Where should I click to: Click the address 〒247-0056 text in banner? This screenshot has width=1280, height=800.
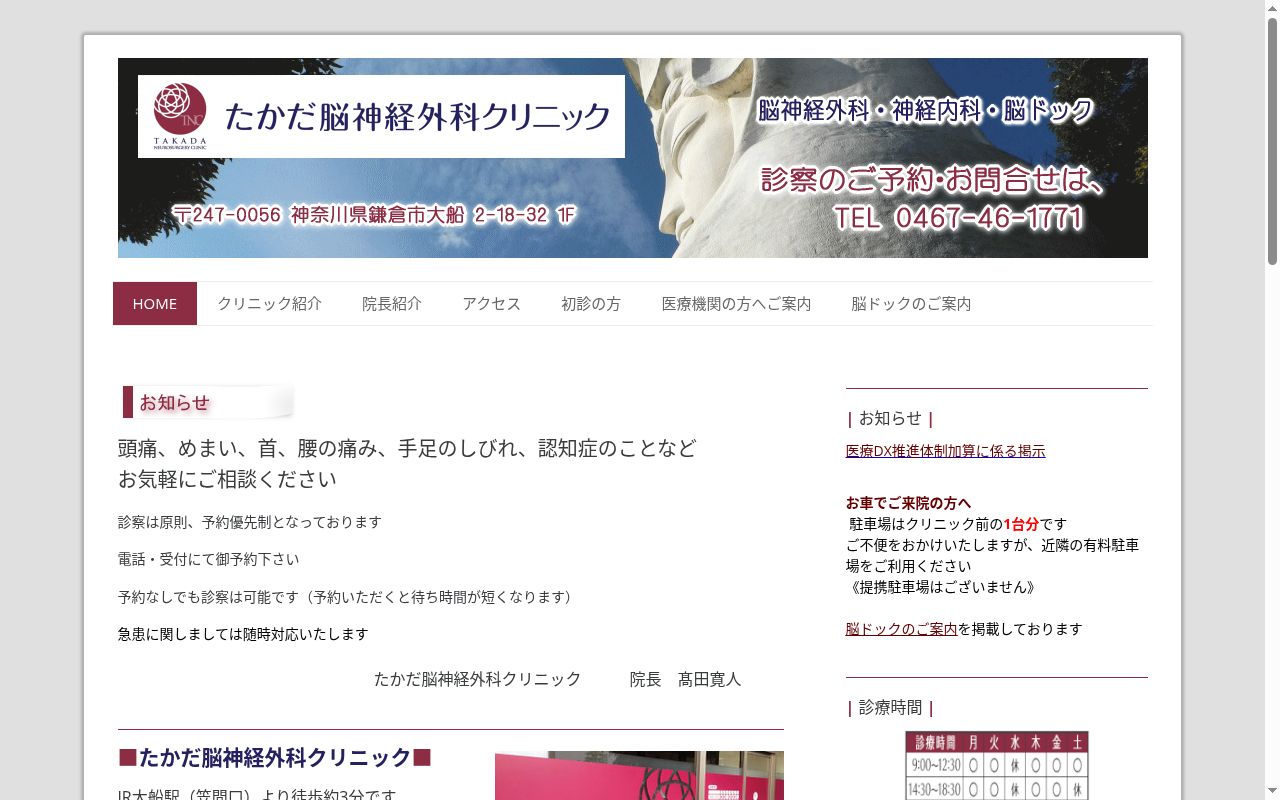point(374,215)
